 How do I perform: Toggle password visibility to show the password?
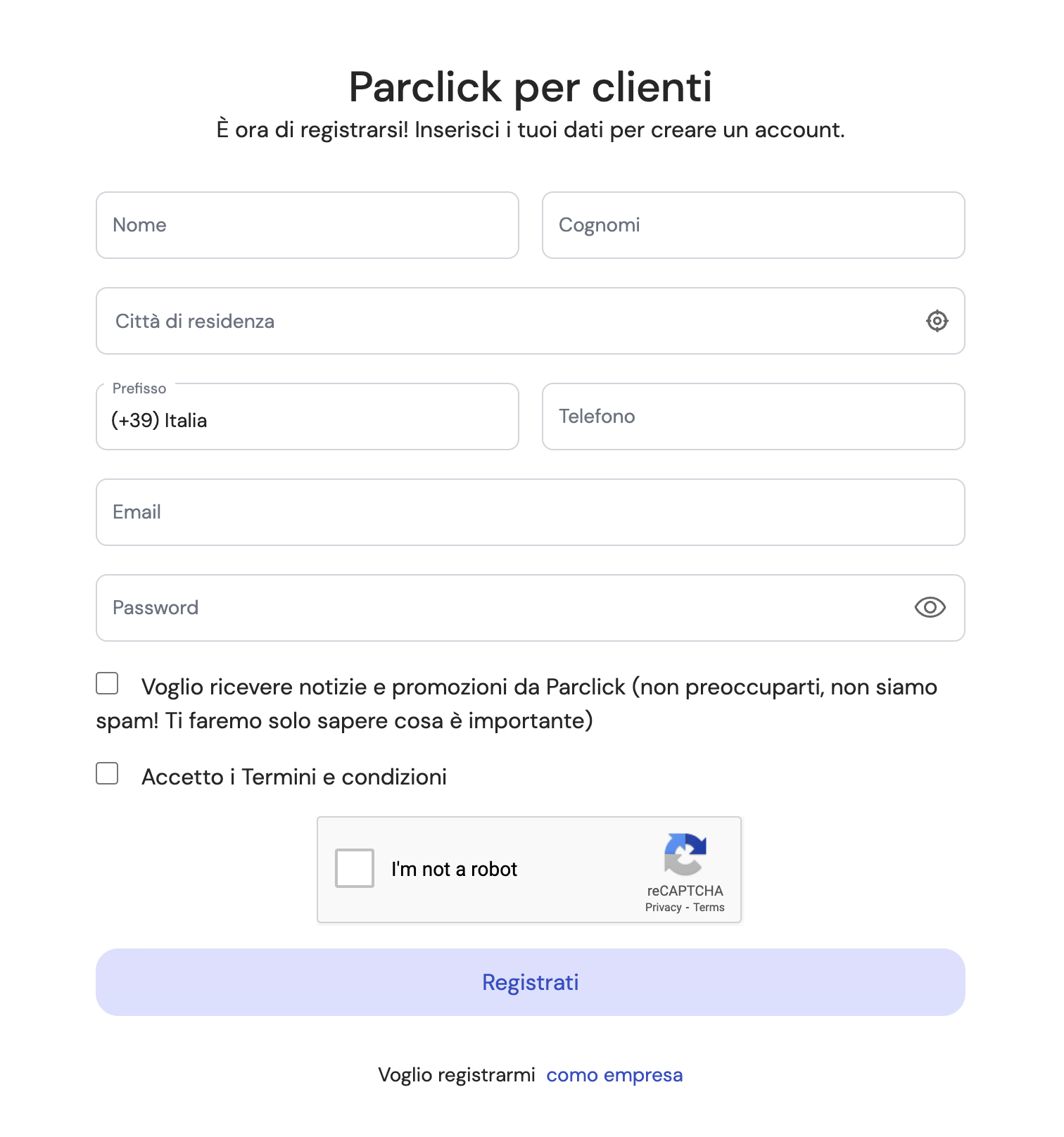click(x=930, y=607)
